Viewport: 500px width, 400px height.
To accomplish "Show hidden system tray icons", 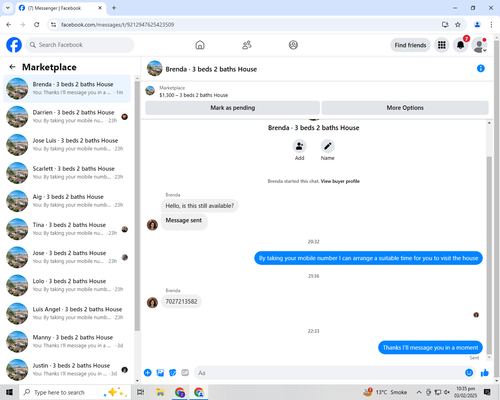I will pos(419,392).
